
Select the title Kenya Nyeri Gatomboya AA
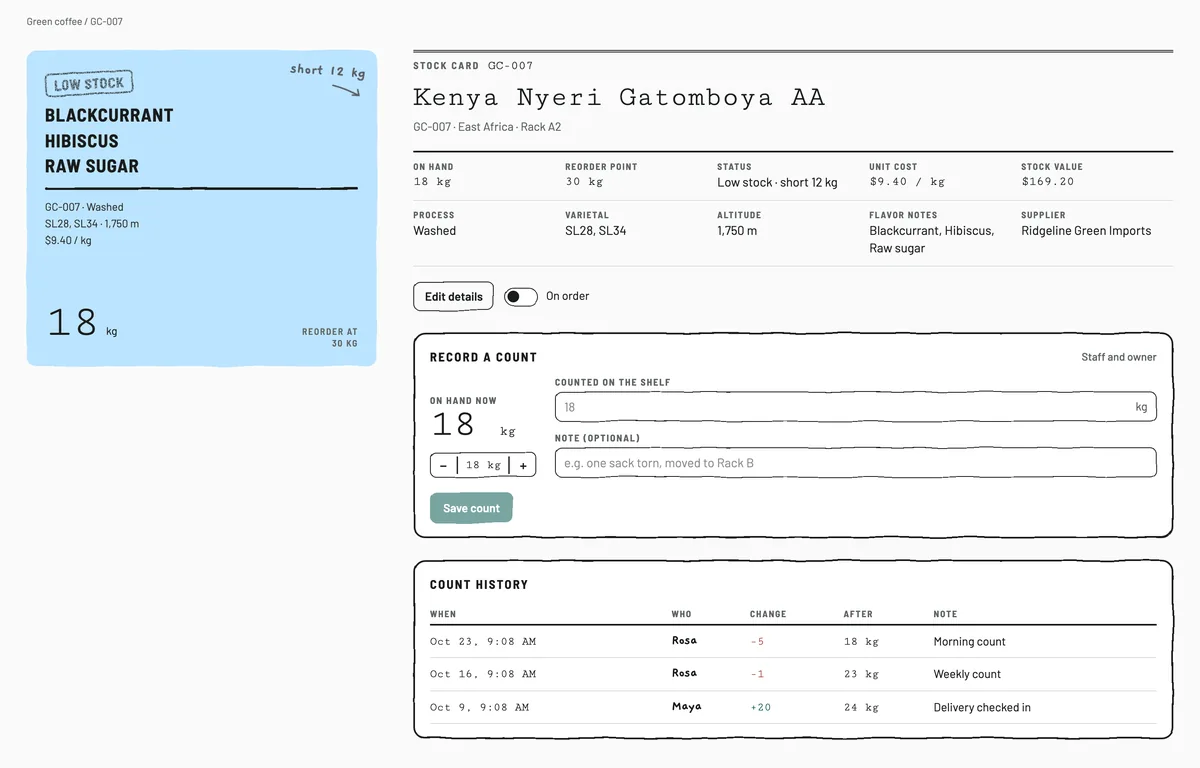click(x=619, y=97)
